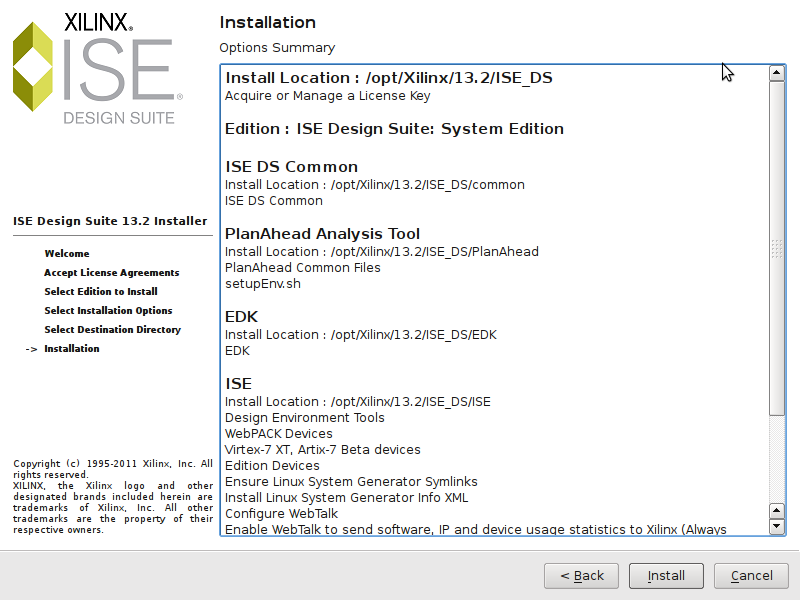Click the "Welcome" step in the installer sidebar

click(x=67, y=254)
